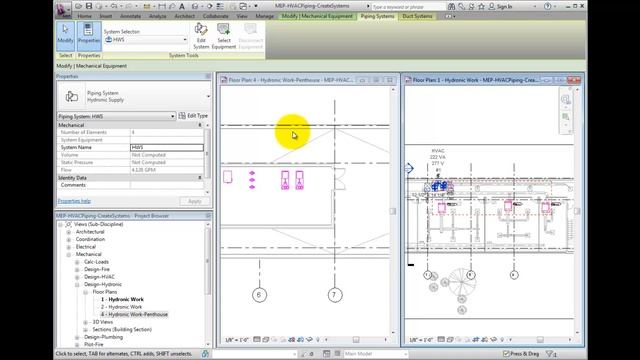
Task: Open the type selector dropdown arrow in Properties
Action: click(x=208, y=97)
